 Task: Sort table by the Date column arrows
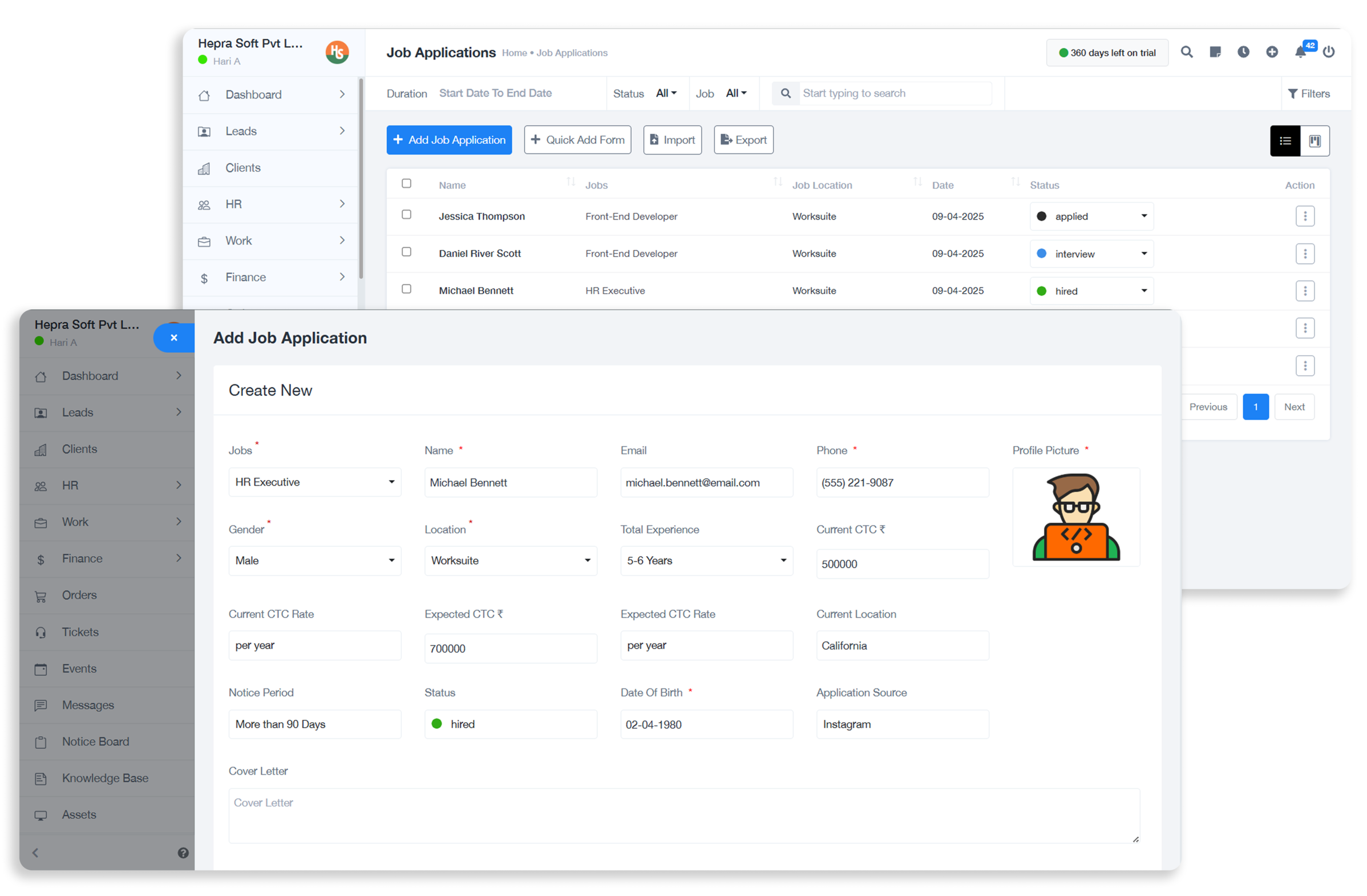tap(1016, 182)
